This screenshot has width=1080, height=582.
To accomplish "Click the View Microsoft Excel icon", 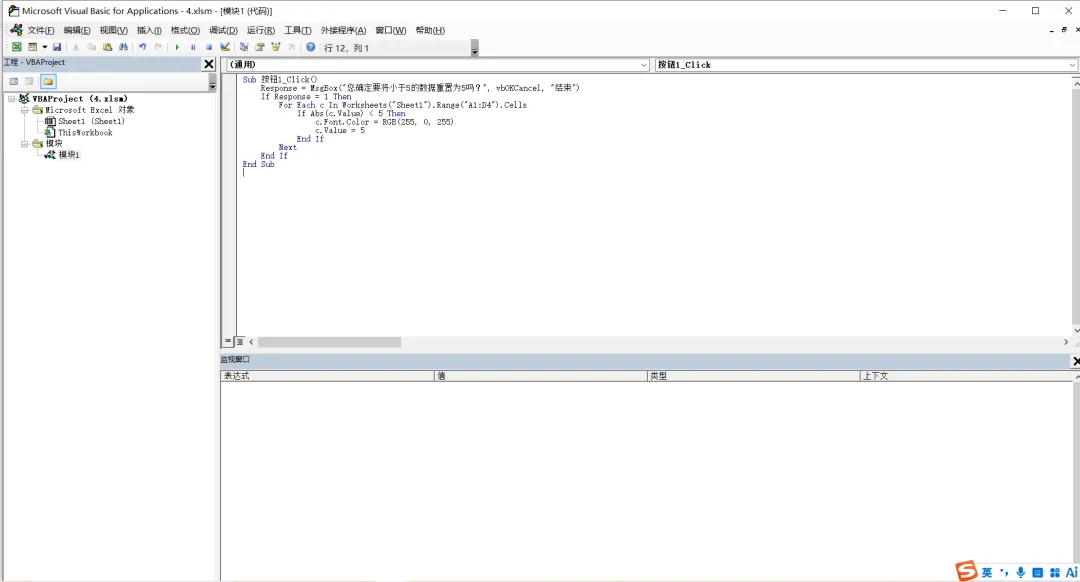I will point(17,47).
